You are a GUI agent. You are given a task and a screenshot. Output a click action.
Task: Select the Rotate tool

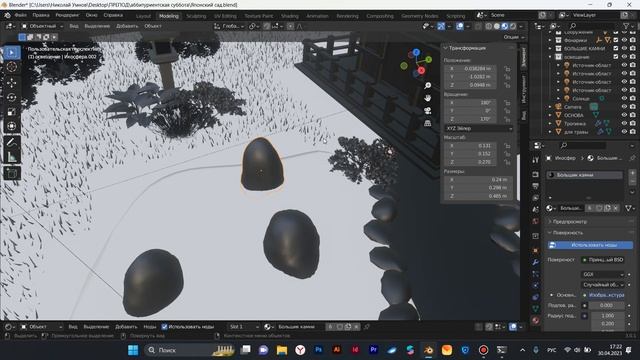coord(11,97)
